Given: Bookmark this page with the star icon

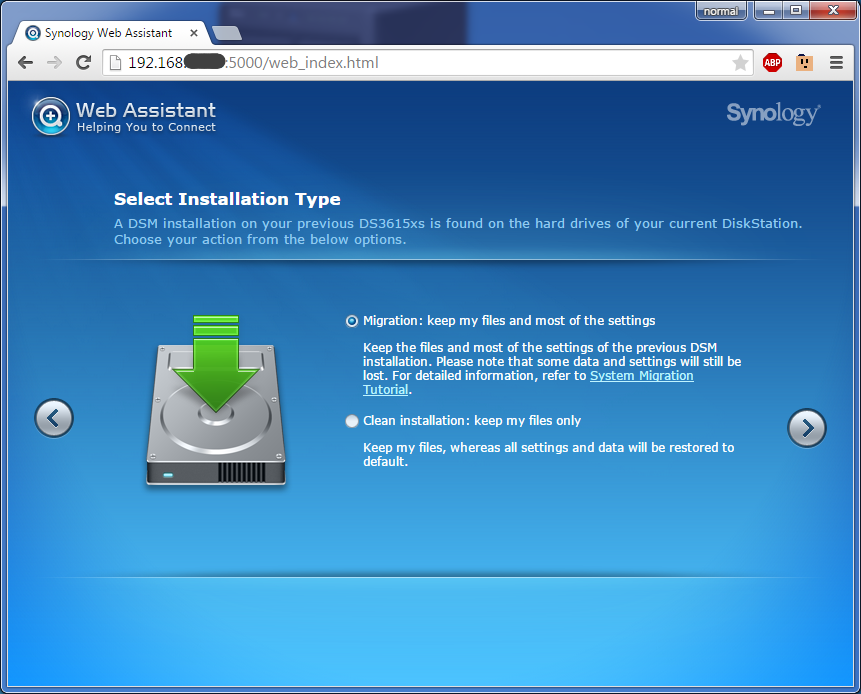Looking at the screenshot, I should 740,63.
